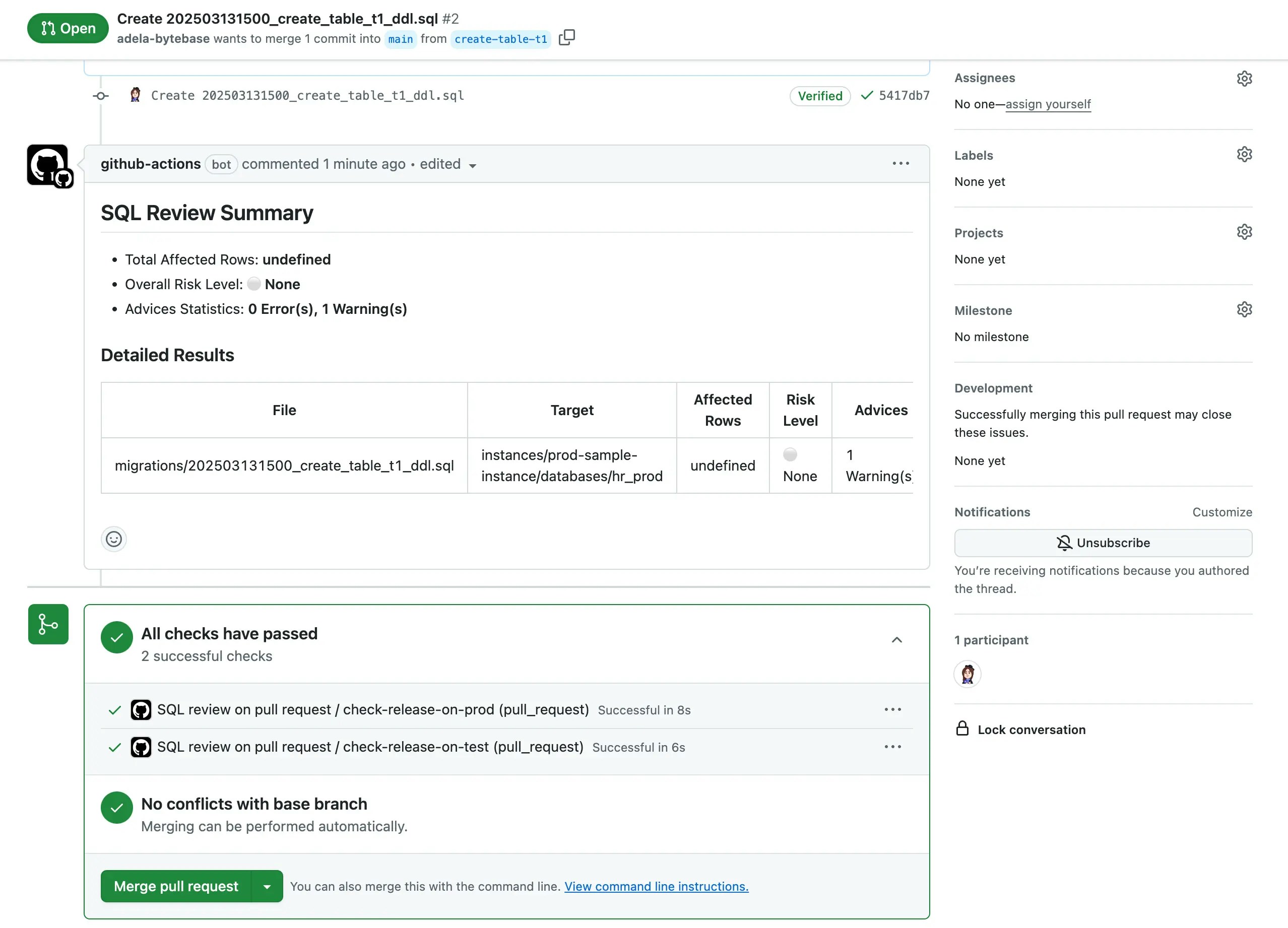
Task: Open Labels settings gear
Action: coord(1244,154)
